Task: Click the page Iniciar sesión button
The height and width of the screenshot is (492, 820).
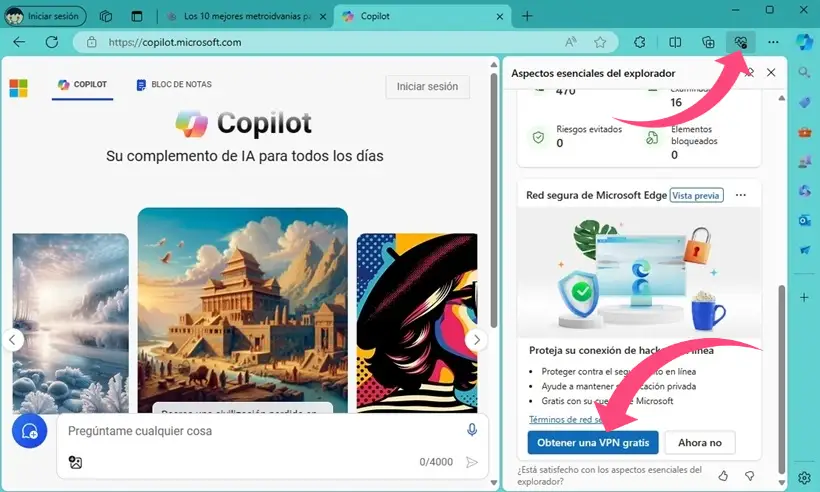Action: tap(427, 87)
